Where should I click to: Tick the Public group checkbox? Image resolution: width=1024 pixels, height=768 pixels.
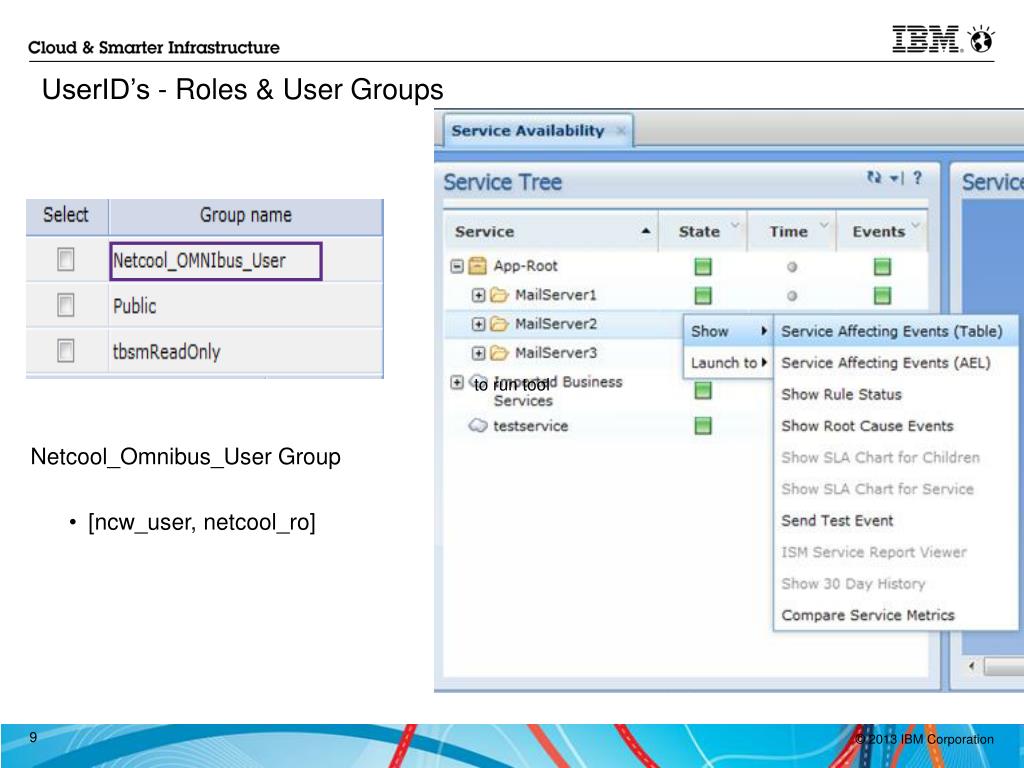66,306
